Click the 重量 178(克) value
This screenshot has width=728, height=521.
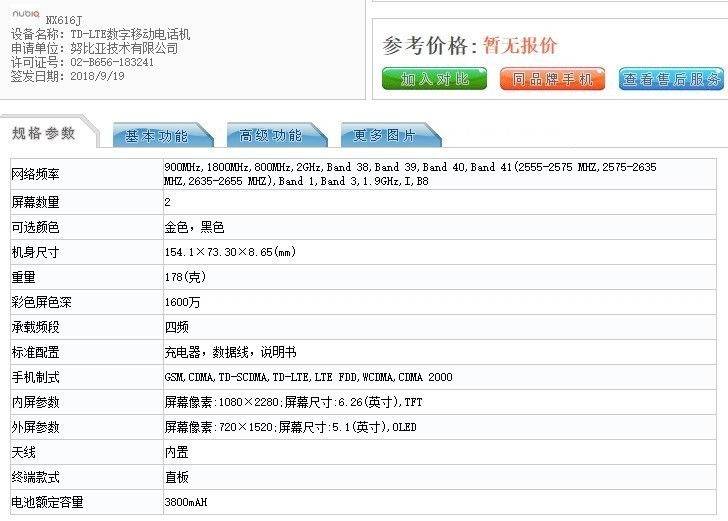click(185, 277)
